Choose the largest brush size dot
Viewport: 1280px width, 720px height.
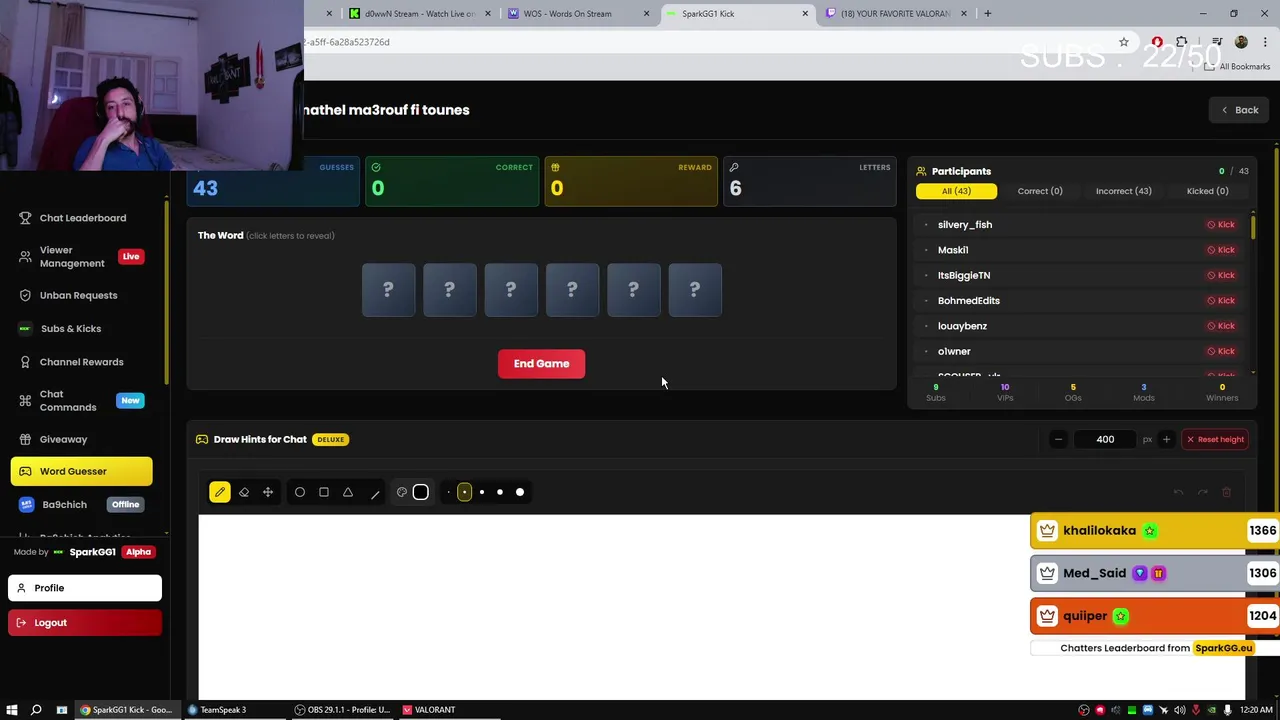(x=520, y=492)
